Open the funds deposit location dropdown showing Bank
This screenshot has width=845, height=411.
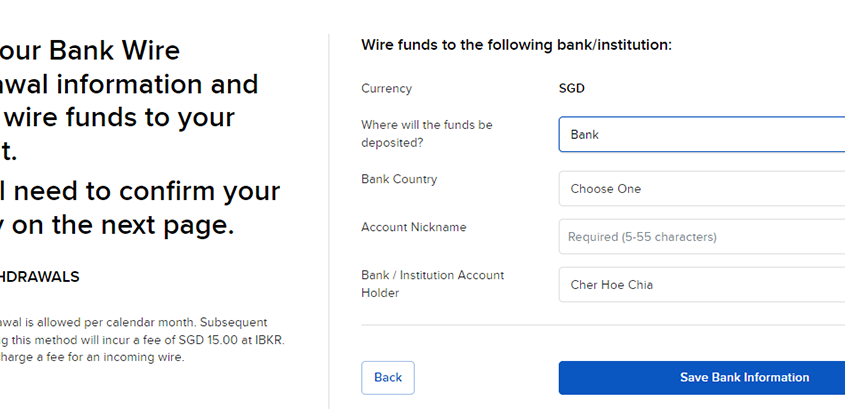pyautogui.click(x=700, y=134)
